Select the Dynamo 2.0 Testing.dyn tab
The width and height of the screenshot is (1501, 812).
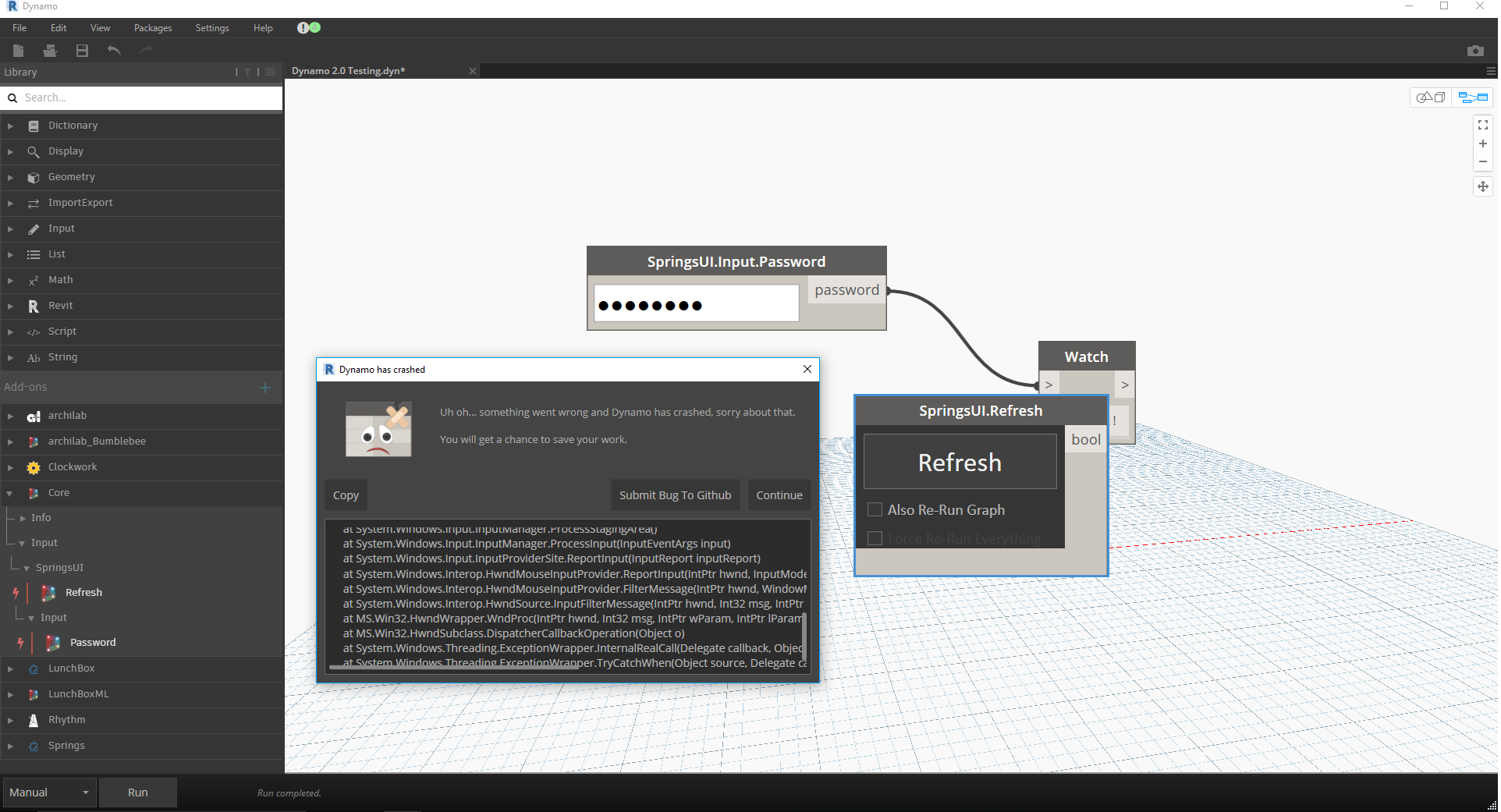(x=348, y=70)
